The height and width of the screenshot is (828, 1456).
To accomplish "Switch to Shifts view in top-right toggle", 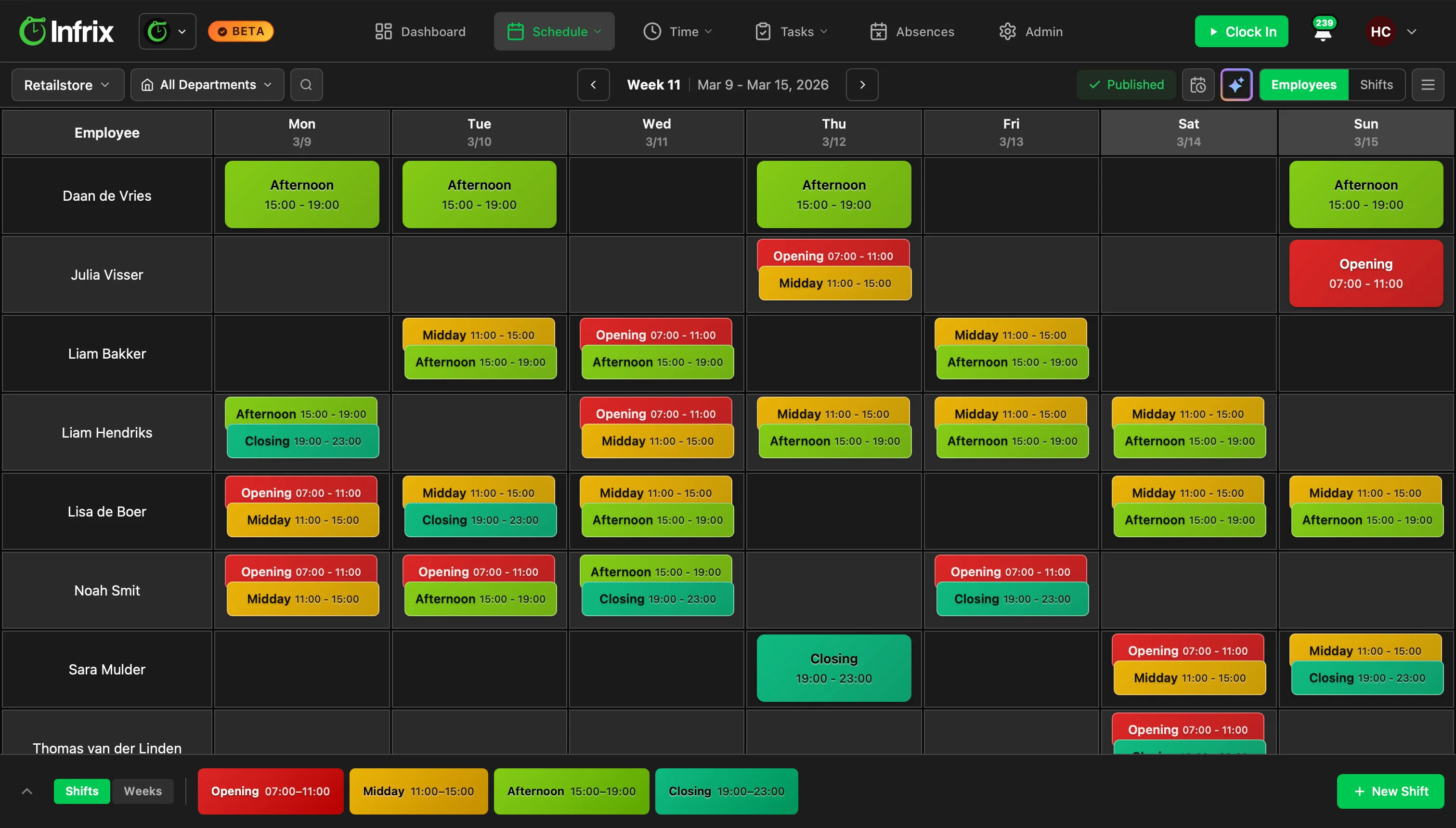I will [x=1377, y=84].
